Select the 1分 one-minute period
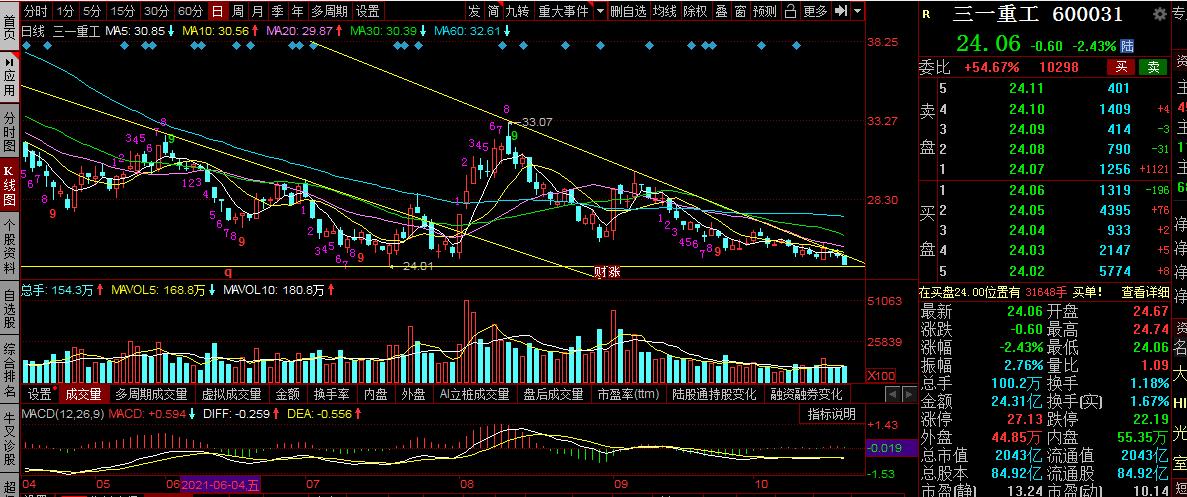This screenshot has height=497, width=1187. click(65, 11)
